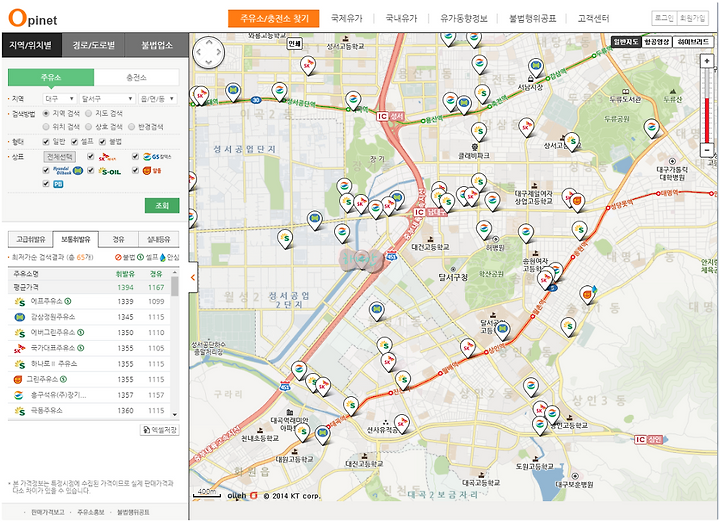Select the 반경검색 radio button
The image size is (720, 522).
point(131,127)
